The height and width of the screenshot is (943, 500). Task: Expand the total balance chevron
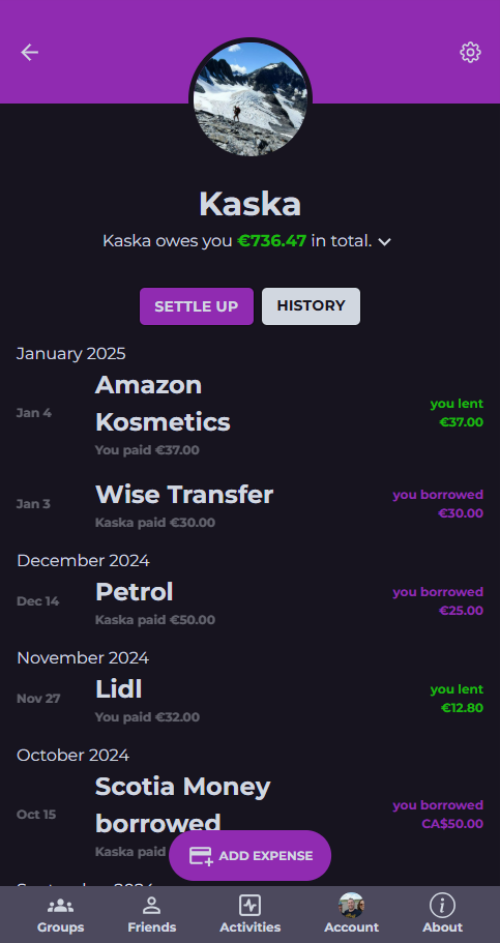click(384, 242)
